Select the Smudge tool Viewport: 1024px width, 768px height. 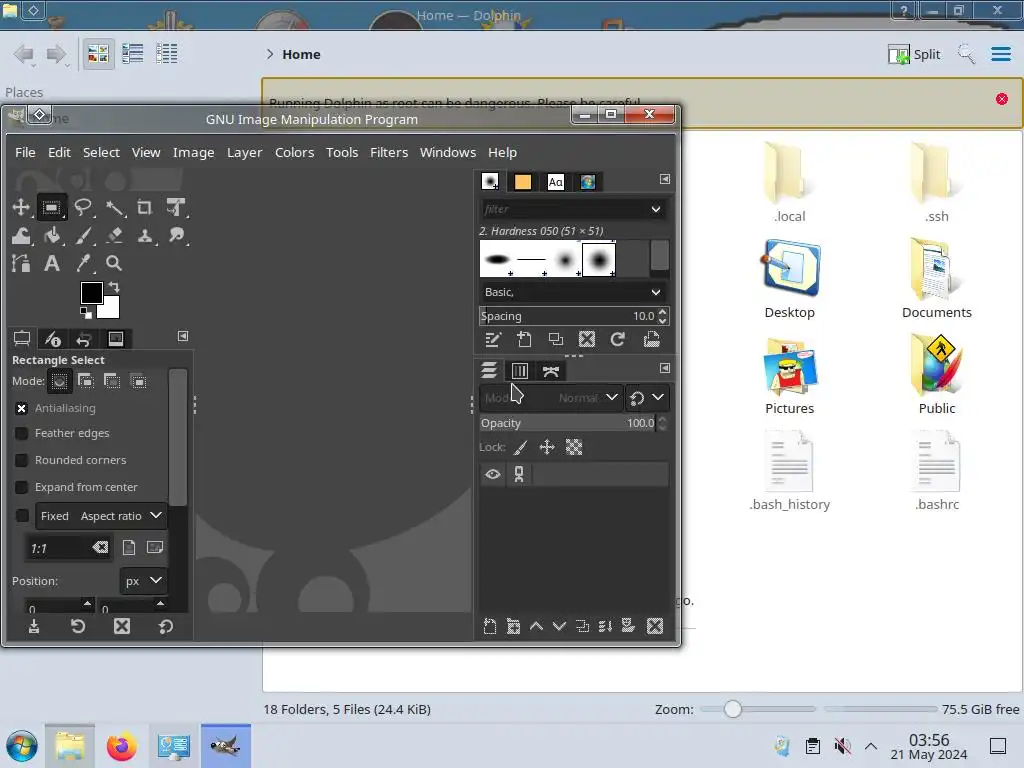click(x=176, y=236)
